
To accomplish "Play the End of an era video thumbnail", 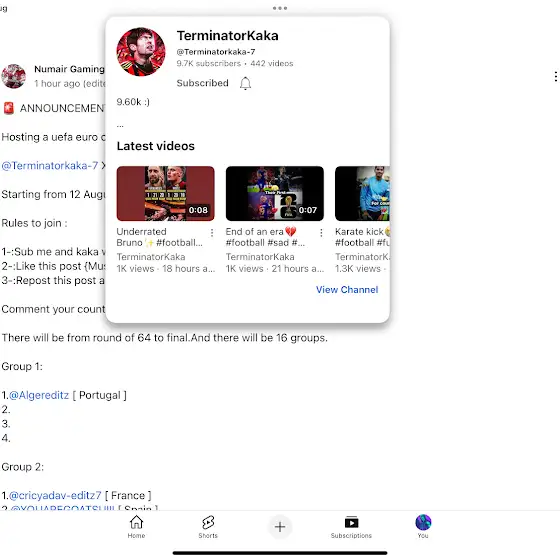I will coord(275,194).
